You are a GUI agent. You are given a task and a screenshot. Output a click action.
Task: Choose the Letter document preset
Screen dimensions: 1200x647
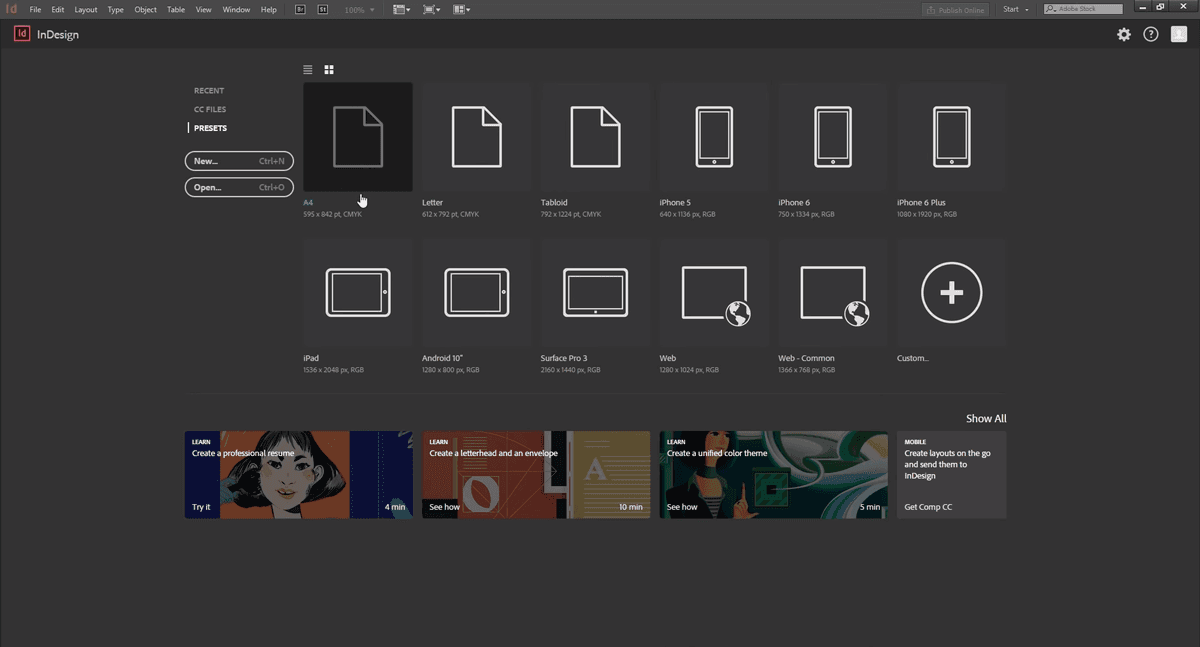477,137
